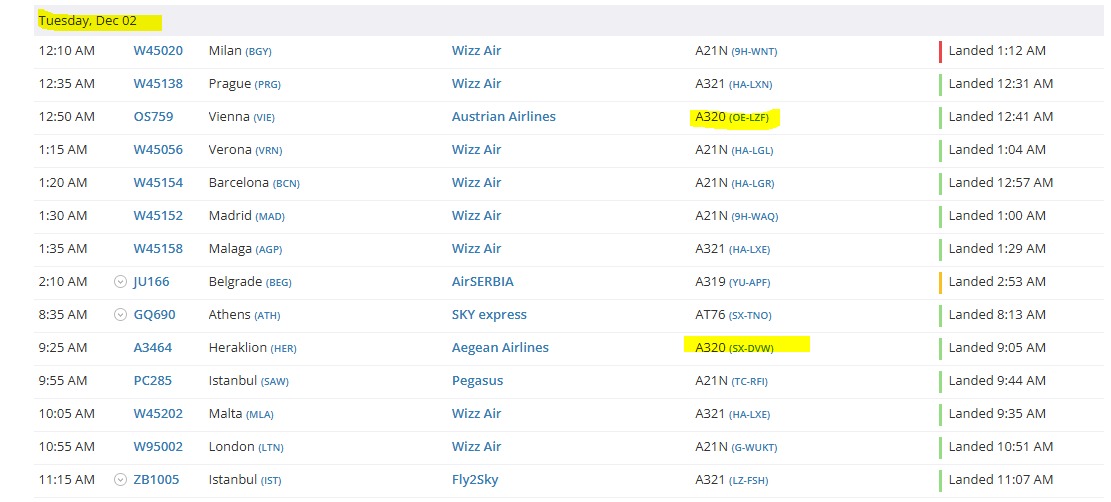Screen dimensions: 1111x502
Task: Expand codeshare chevron beside JU166
Action: tap(120, 282)
